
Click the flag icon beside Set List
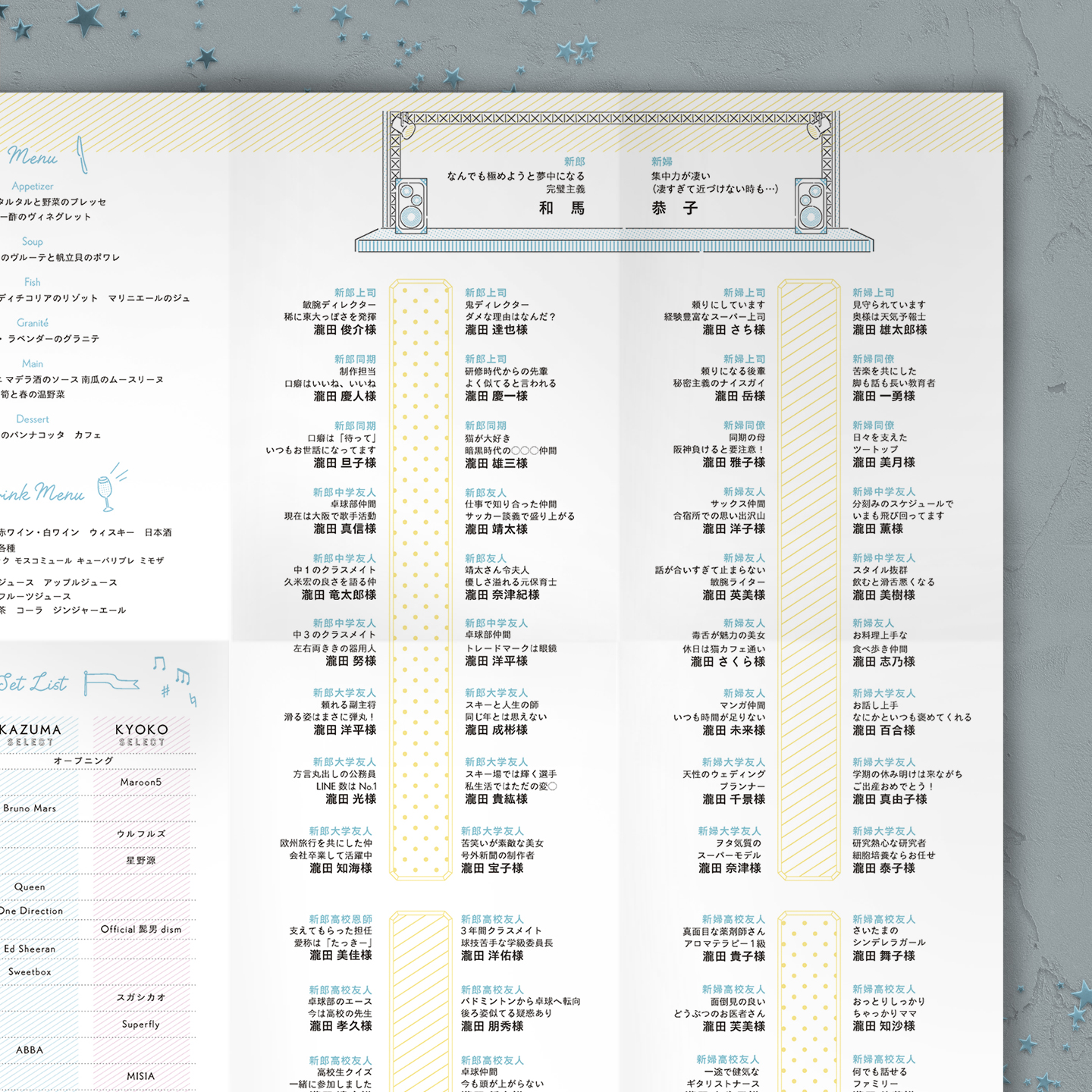point(111,682)
